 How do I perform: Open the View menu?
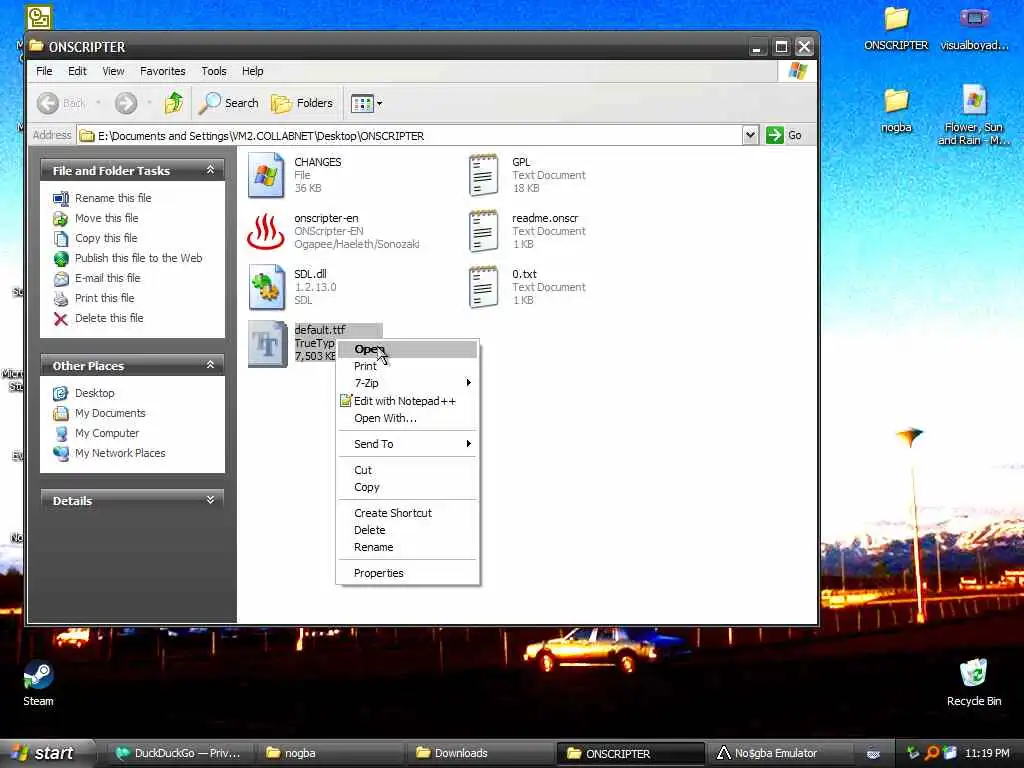coord(113,71)
